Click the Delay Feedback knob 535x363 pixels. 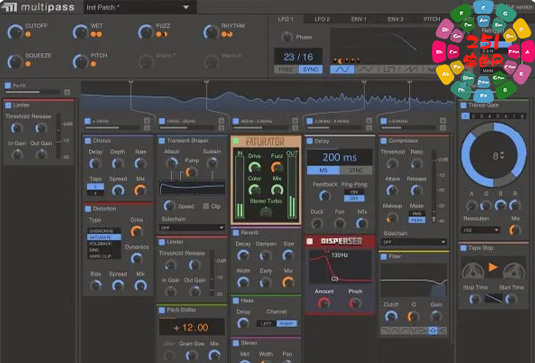pos(324,195)
